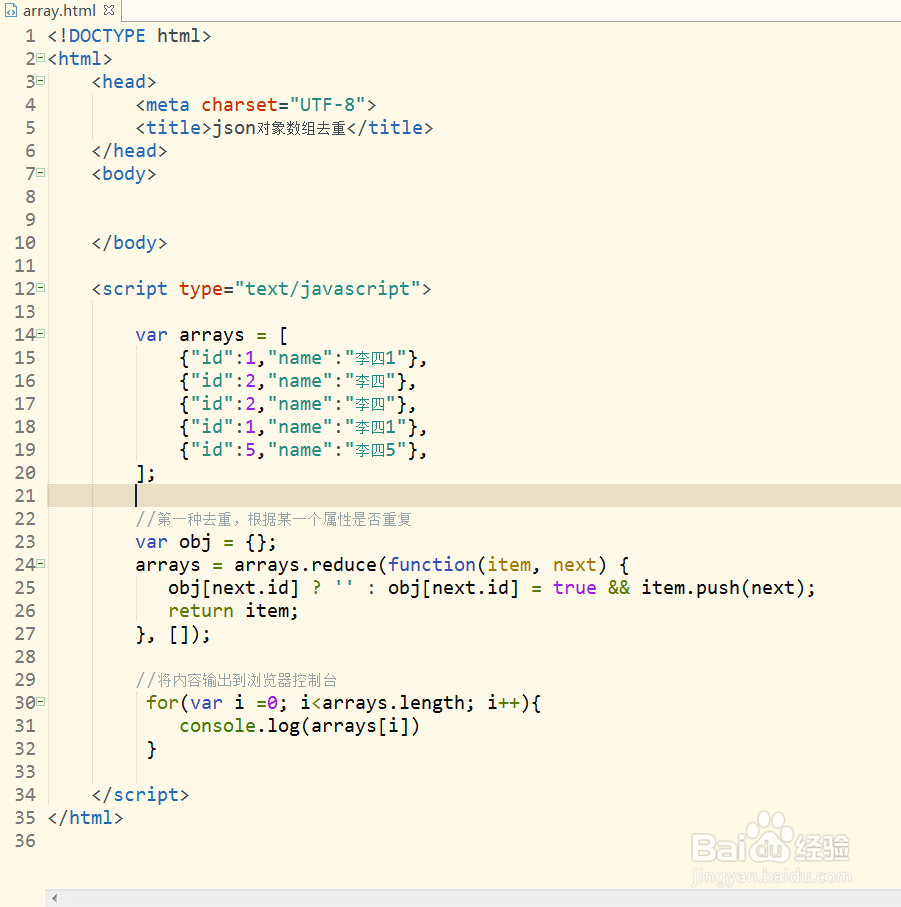The width and height of the screenshot is (901, 907).
Task: Collapse the script fold at line 12
Action: click(40, 287)
